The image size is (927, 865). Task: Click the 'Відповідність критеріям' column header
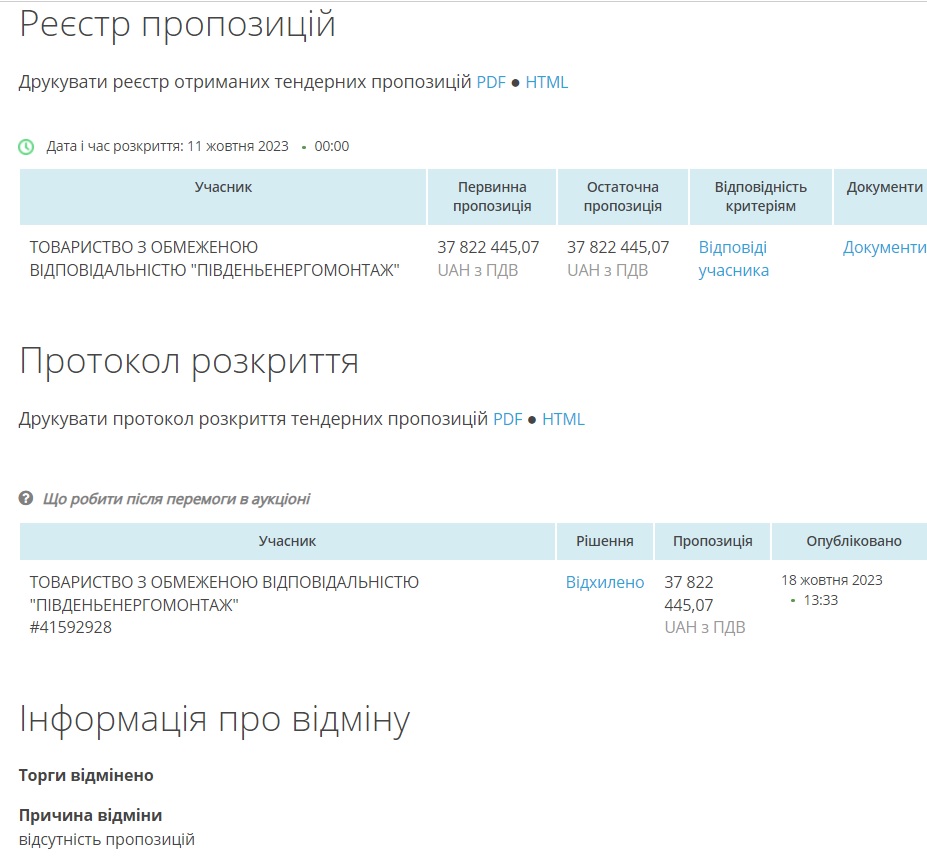pos(760,196)
